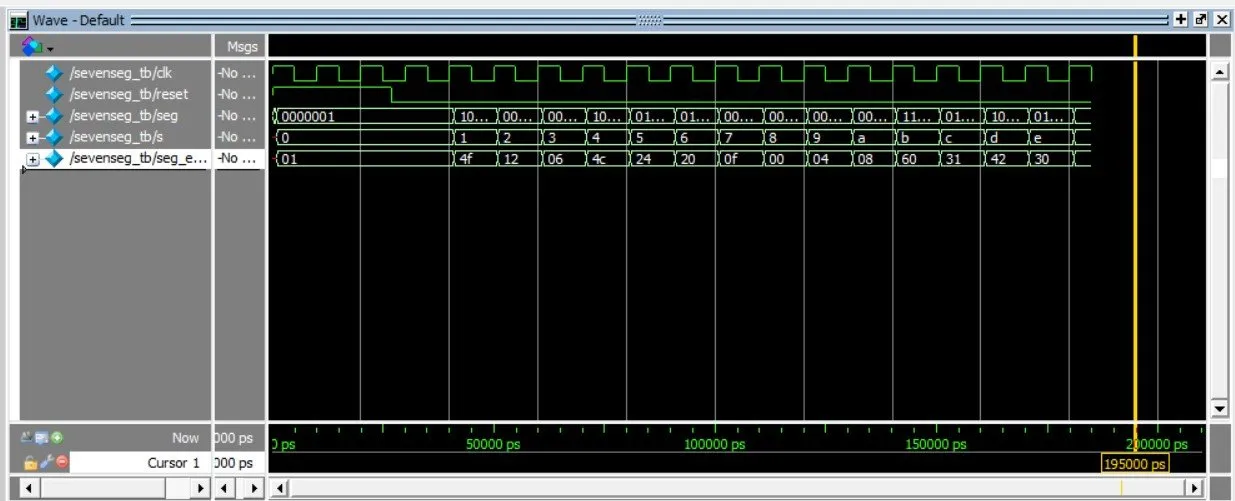The image size is (1235, 501).
Task: Click the edit grid and timeline icon
Action: (43, 437)
